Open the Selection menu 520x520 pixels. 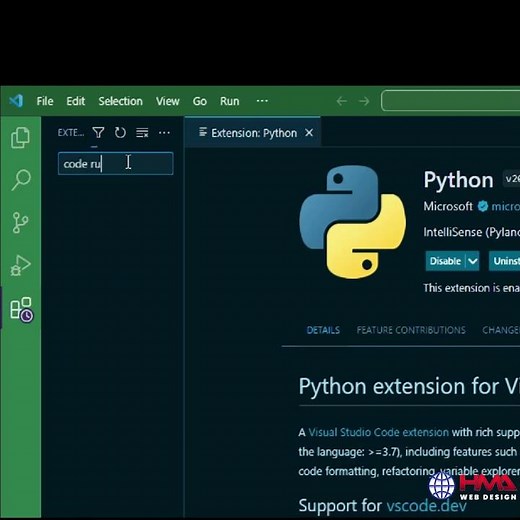[120, 101]
